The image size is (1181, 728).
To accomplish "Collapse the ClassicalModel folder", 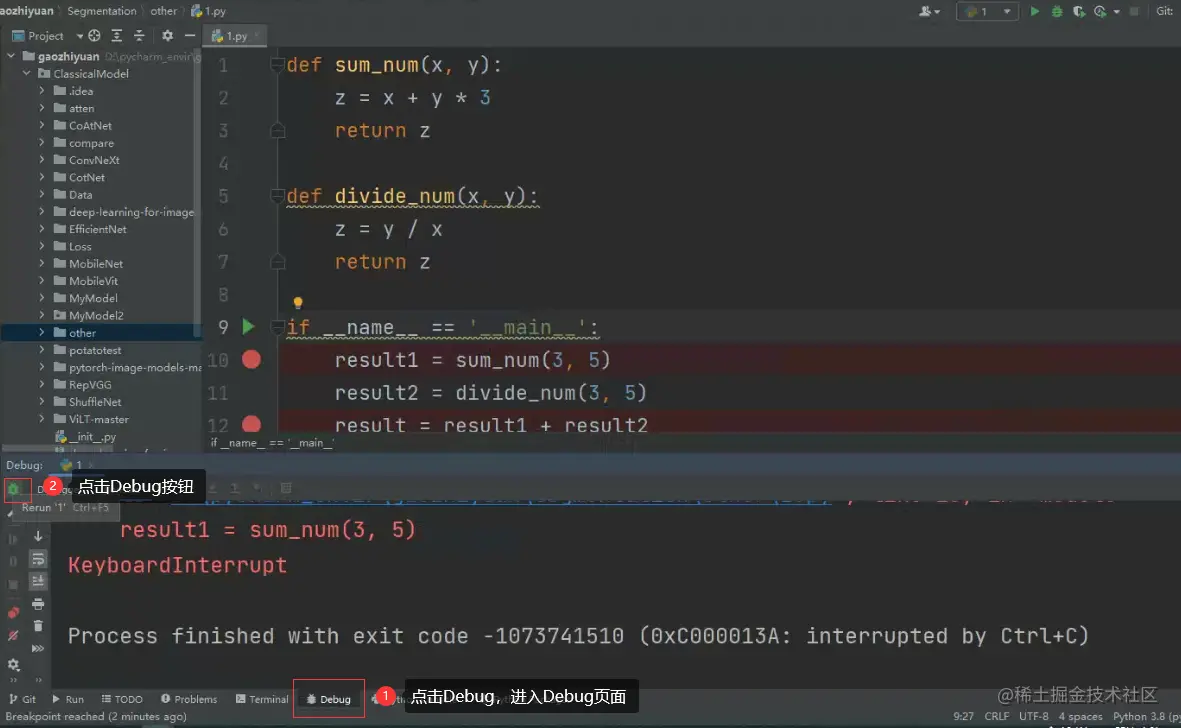I will [26, 73].
